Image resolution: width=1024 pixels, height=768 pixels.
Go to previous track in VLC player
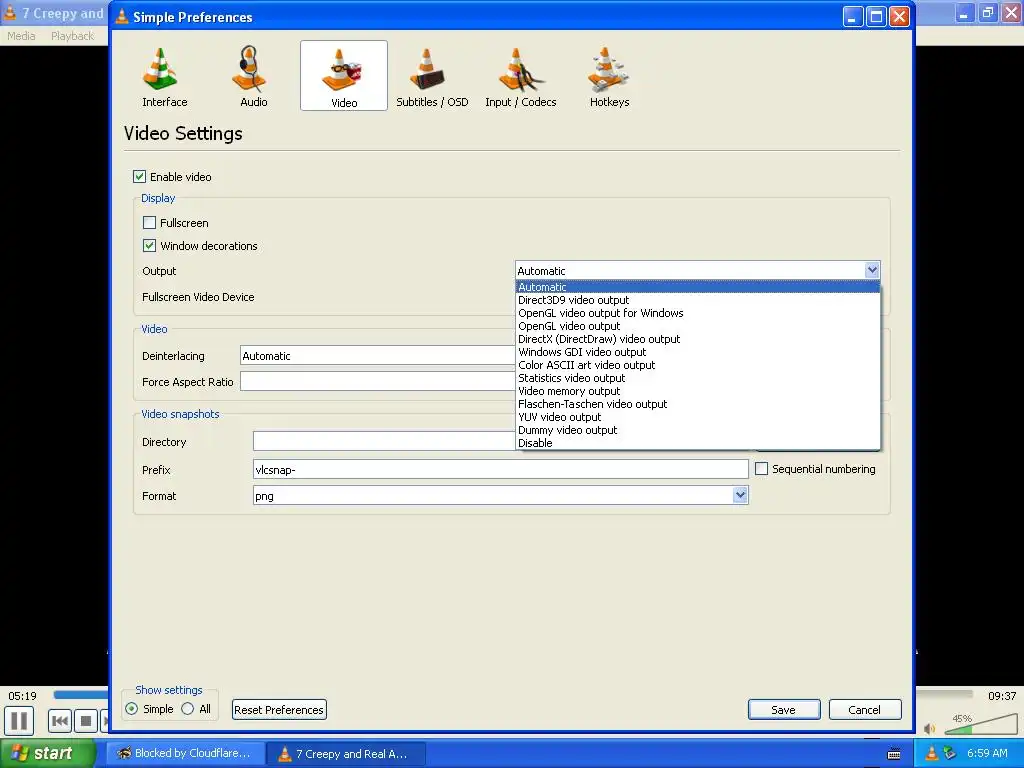pos(59,721)
